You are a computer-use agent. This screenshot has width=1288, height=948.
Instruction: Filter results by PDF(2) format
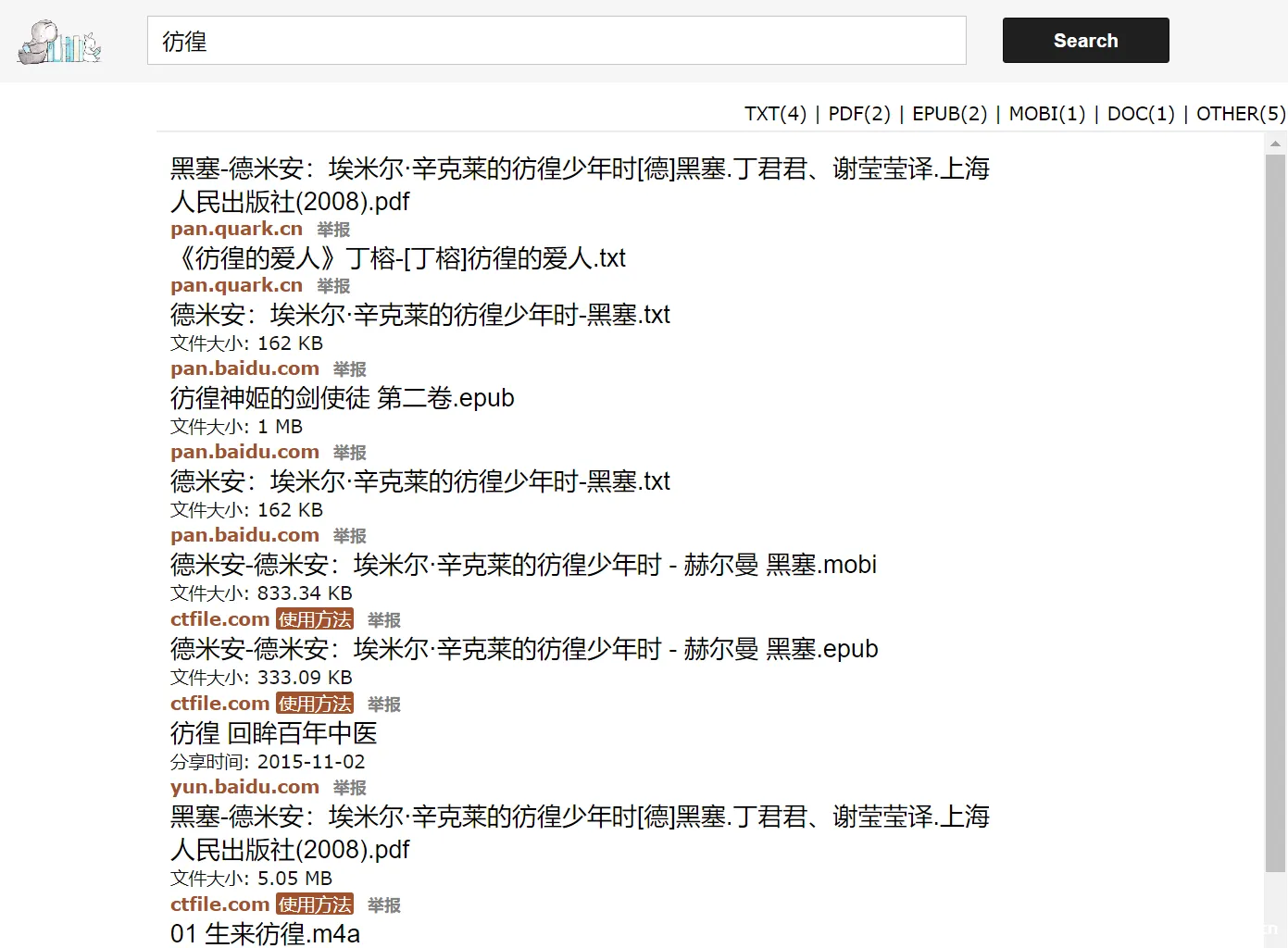pos(858,114)
